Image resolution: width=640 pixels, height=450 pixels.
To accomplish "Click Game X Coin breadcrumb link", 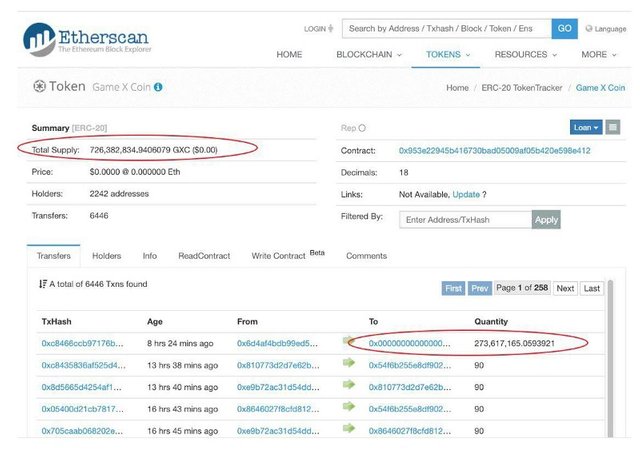I will pos(600,88).
